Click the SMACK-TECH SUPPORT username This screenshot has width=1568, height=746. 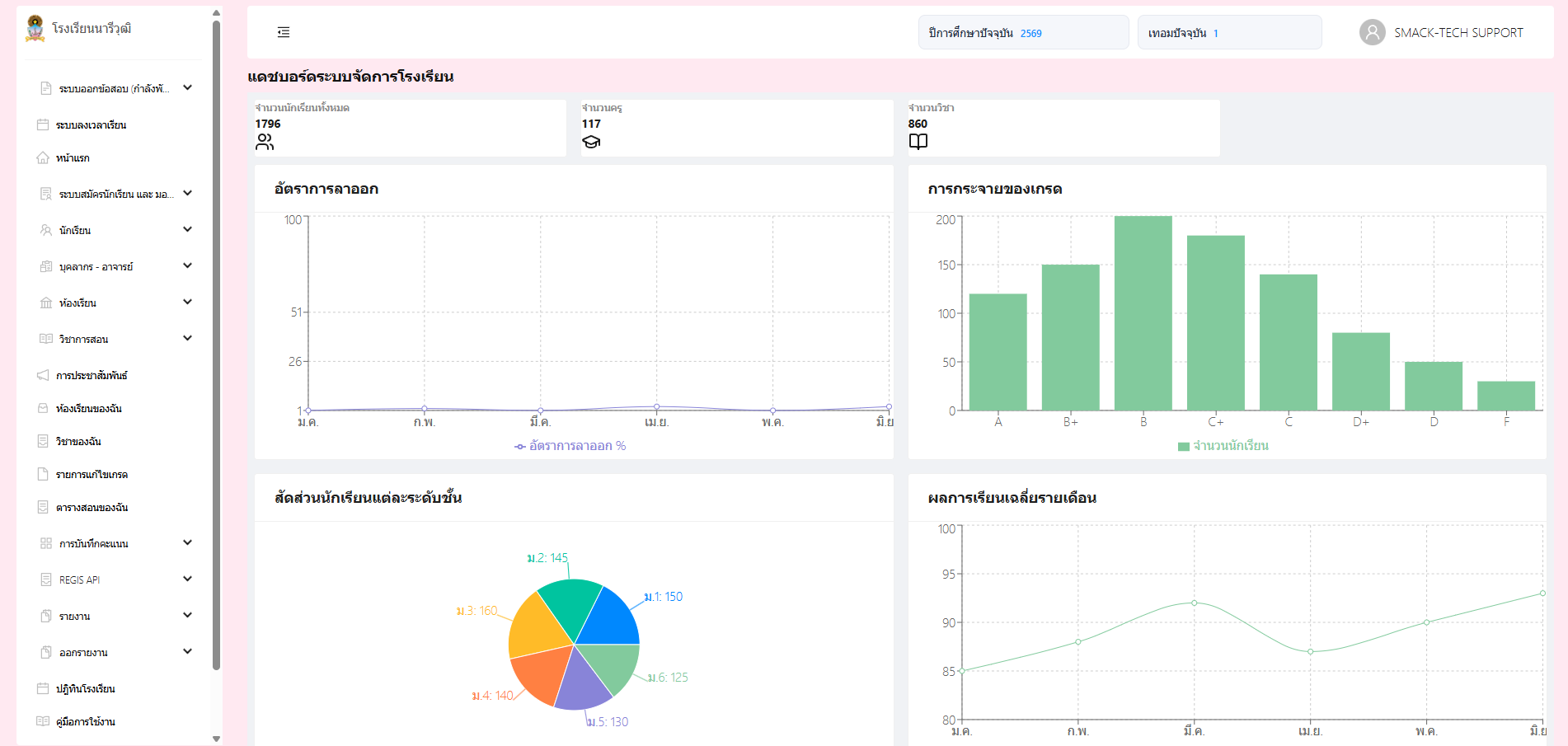[x=1458, y=33]
